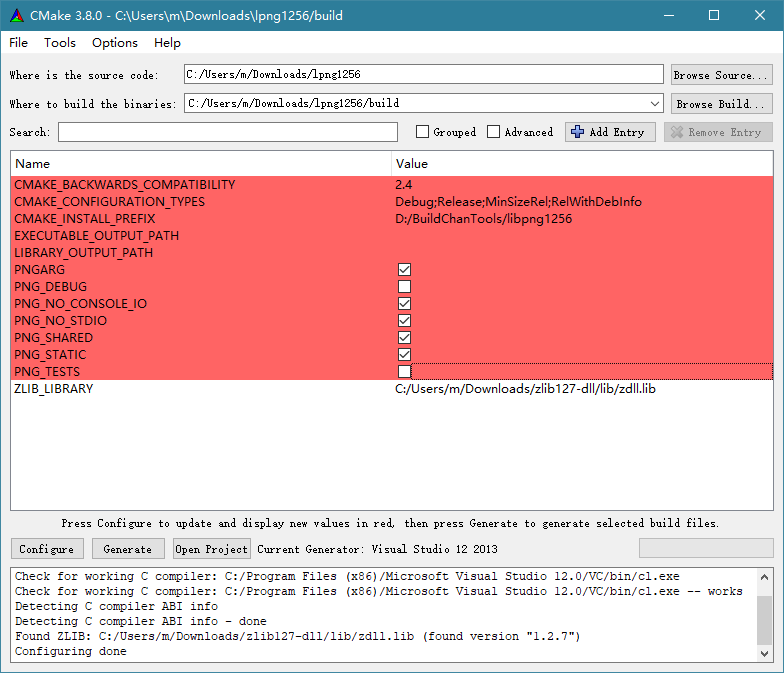Viewport: 784px width, 673px height.
Task: Open the Tools menu
Action: [x=60, y=43]
